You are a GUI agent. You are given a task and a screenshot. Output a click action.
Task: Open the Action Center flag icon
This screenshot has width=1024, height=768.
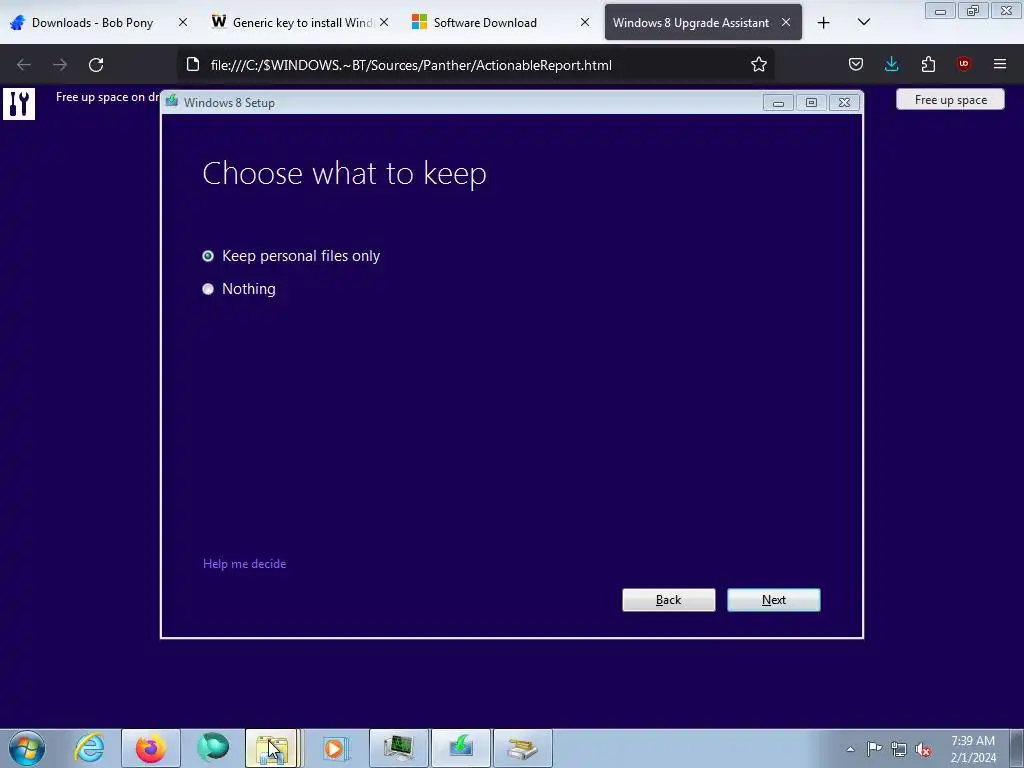[x=874, y=749]
